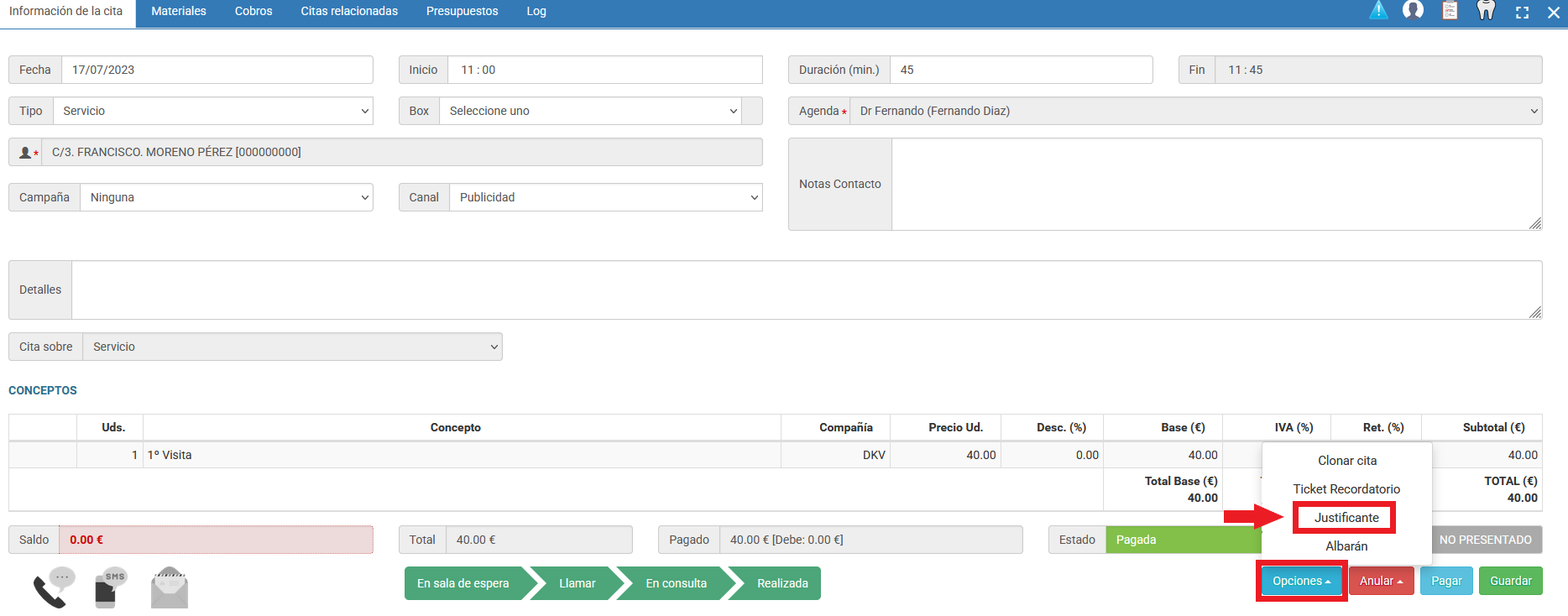The width and height of the screenshot is (1568, 616).
Task: Expand the Tipo dropdown showing Servicio
Action: (212, 111)
